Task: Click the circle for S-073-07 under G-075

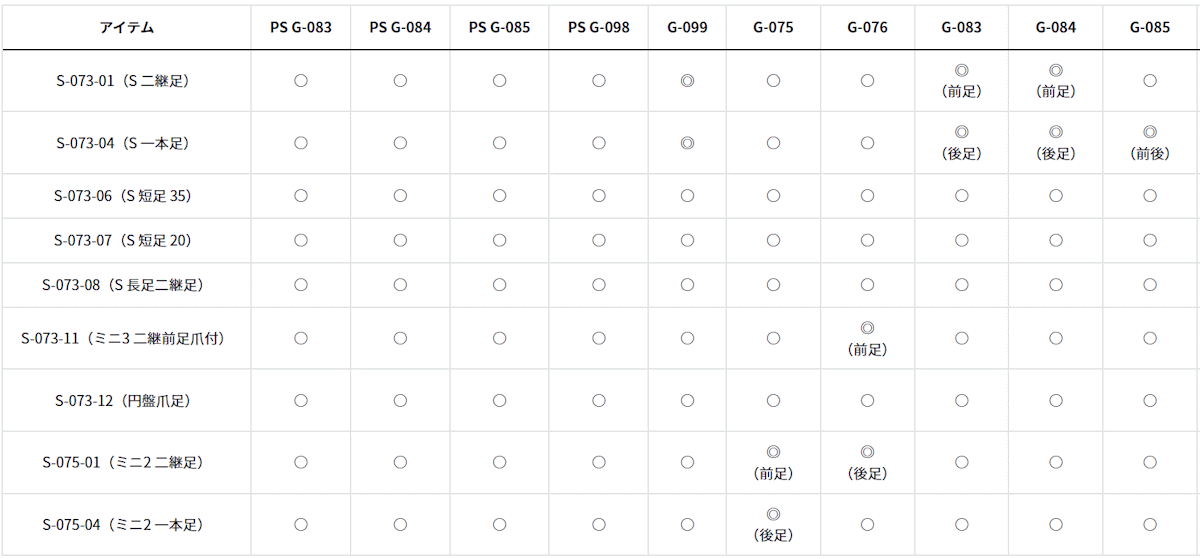Action: click(x=773, y=240)
